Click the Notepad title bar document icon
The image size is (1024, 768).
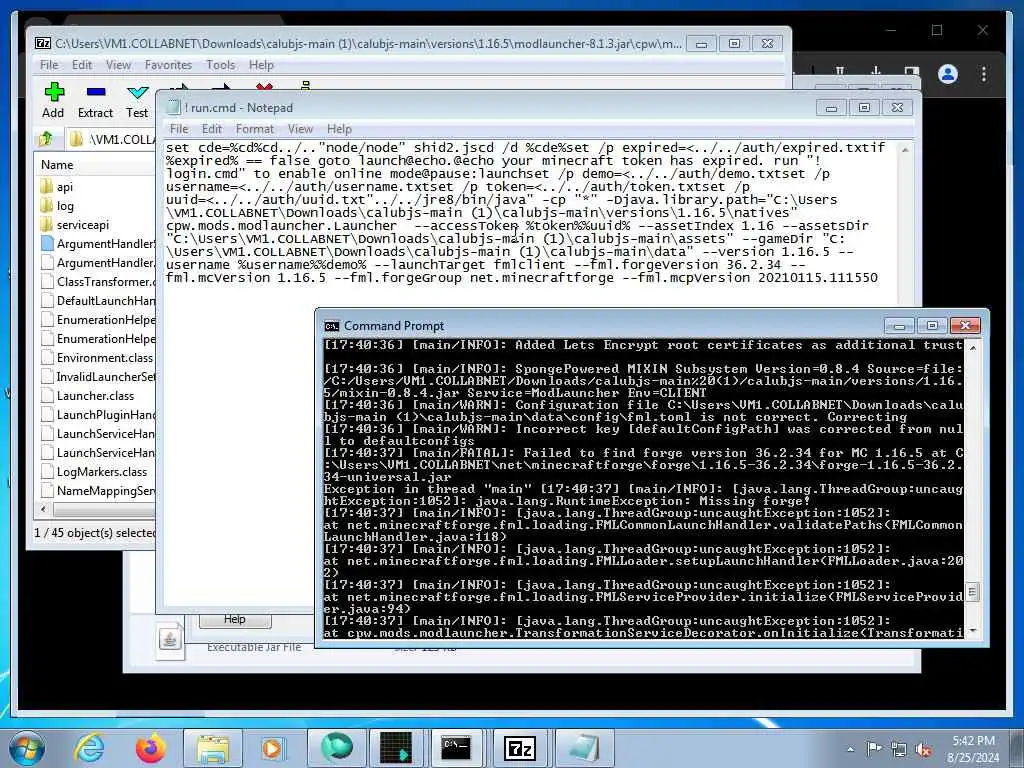(173, 107)
